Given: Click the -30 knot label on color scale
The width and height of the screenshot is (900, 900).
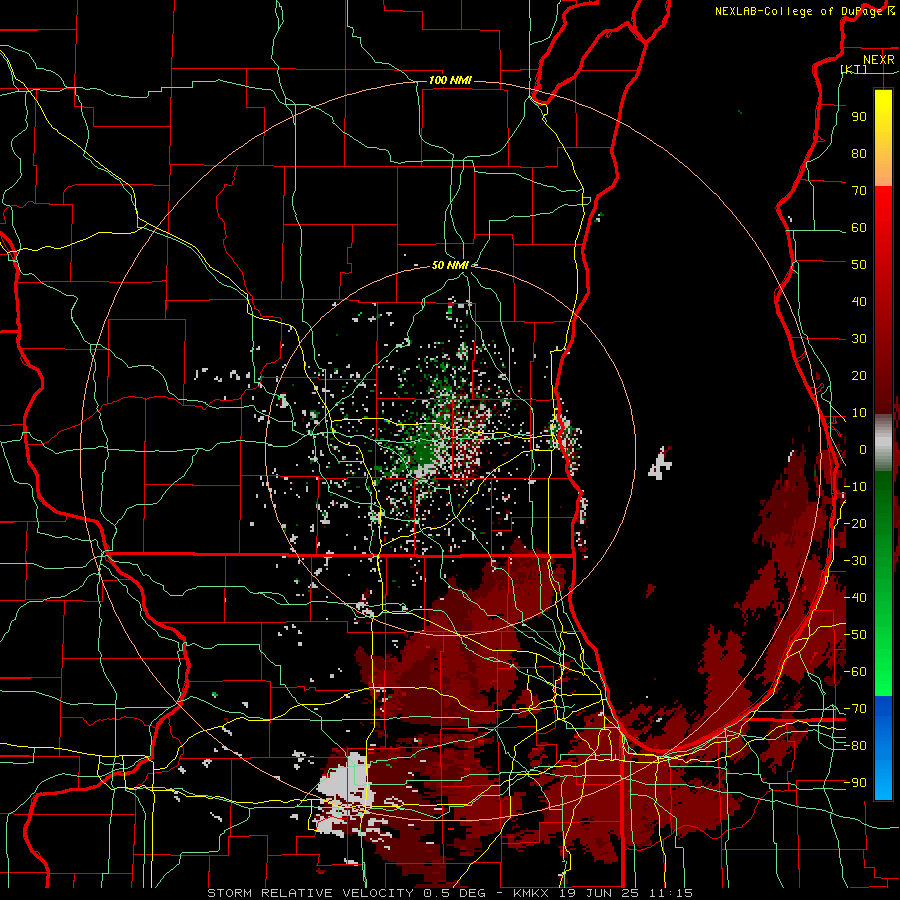Looking at the screenshot, I should click(855, 560).
